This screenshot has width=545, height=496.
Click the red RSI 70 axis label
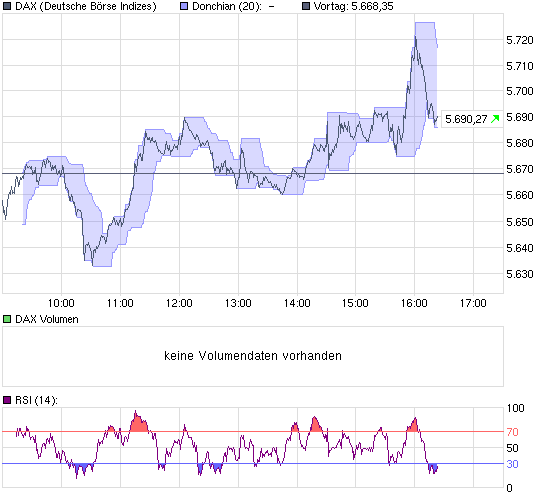[513, 432]
